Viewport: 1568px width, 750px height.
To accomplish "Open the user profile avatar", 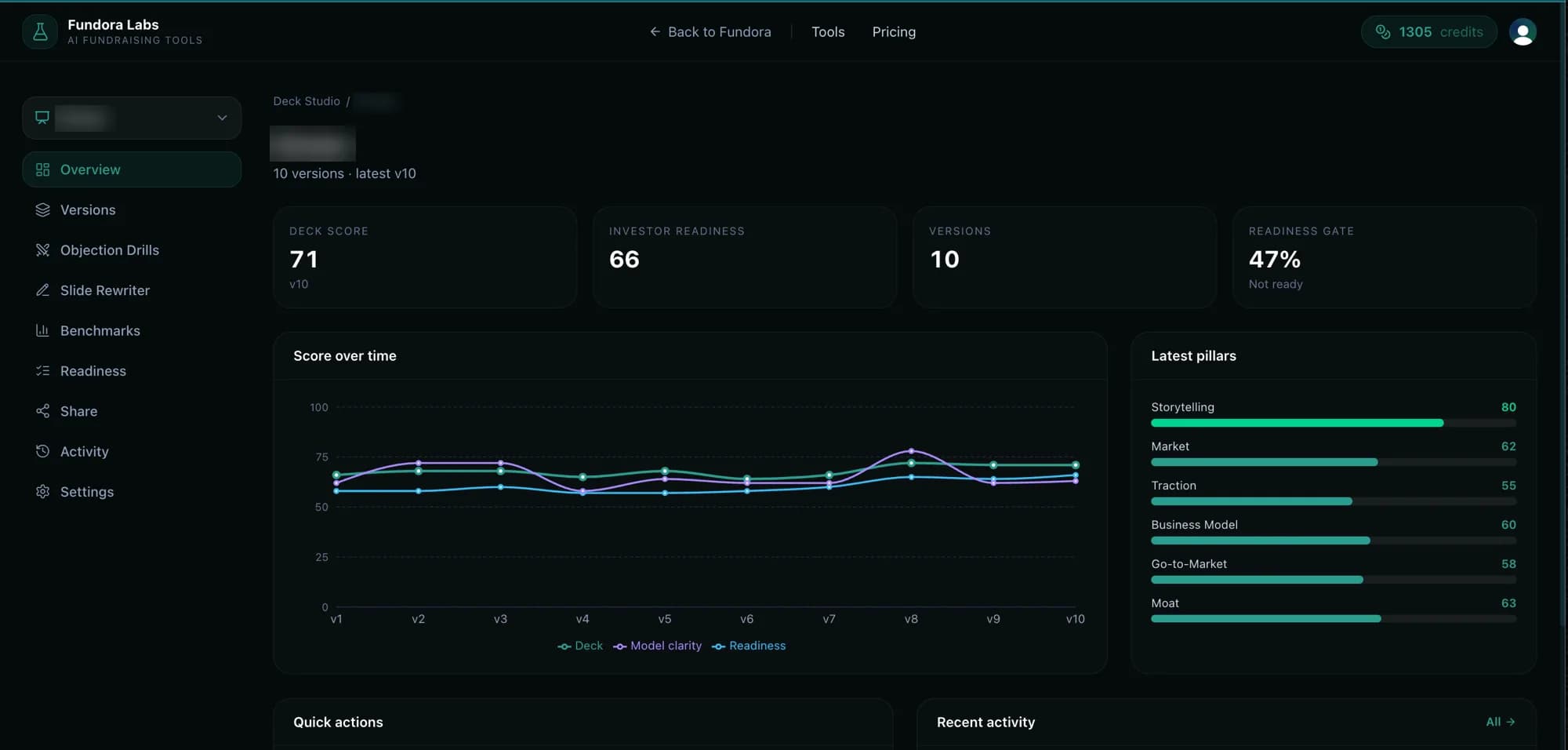I will [x=1523, y=32].
